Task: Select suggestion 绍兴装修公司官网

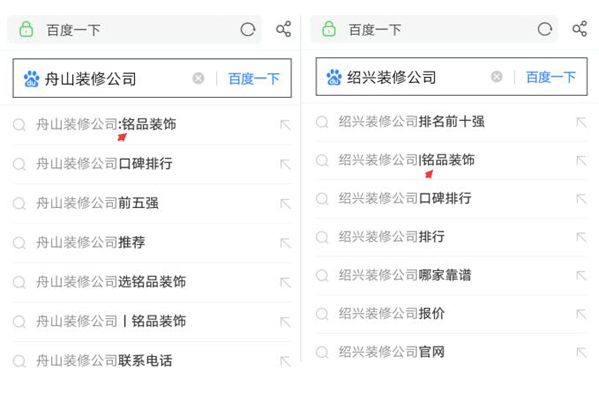Action: point(452,352)
